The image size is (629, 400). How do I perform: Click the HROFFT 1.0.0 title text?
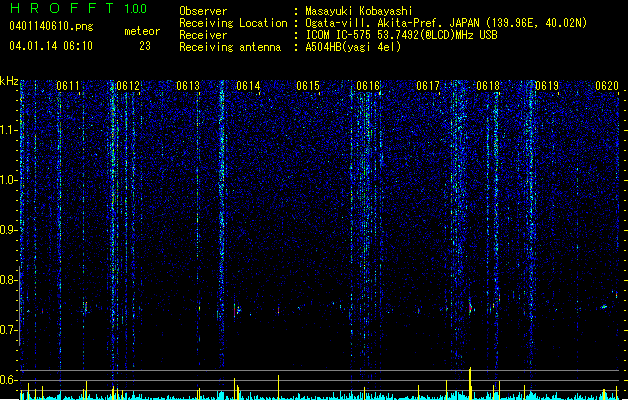79,8
